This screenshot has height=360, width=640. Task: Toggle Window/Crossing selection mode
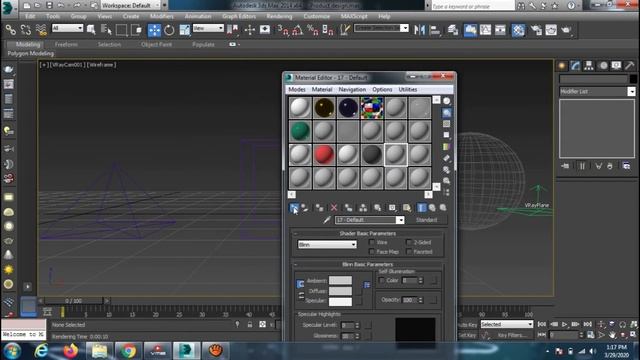(137, 30)
